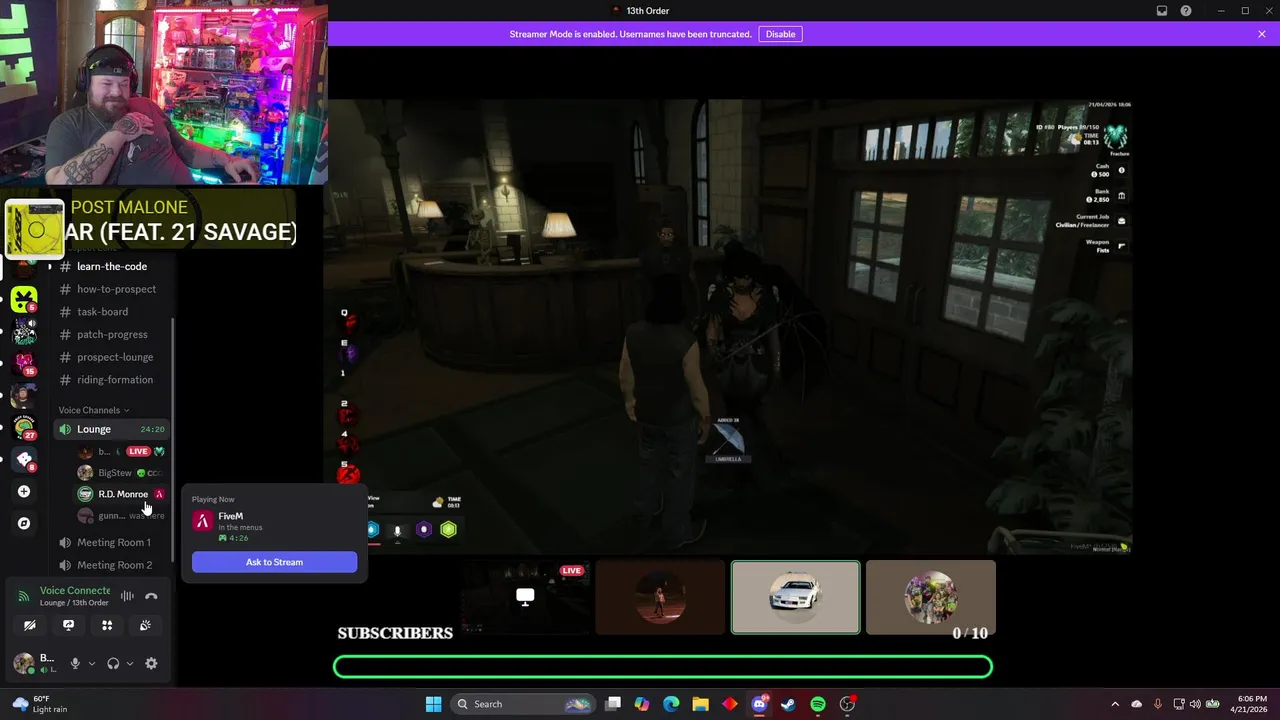Screen dimensions: 1280x720
Task: Open the Discord inbox icon in title bar
Action: click(x=1162, y=11)
